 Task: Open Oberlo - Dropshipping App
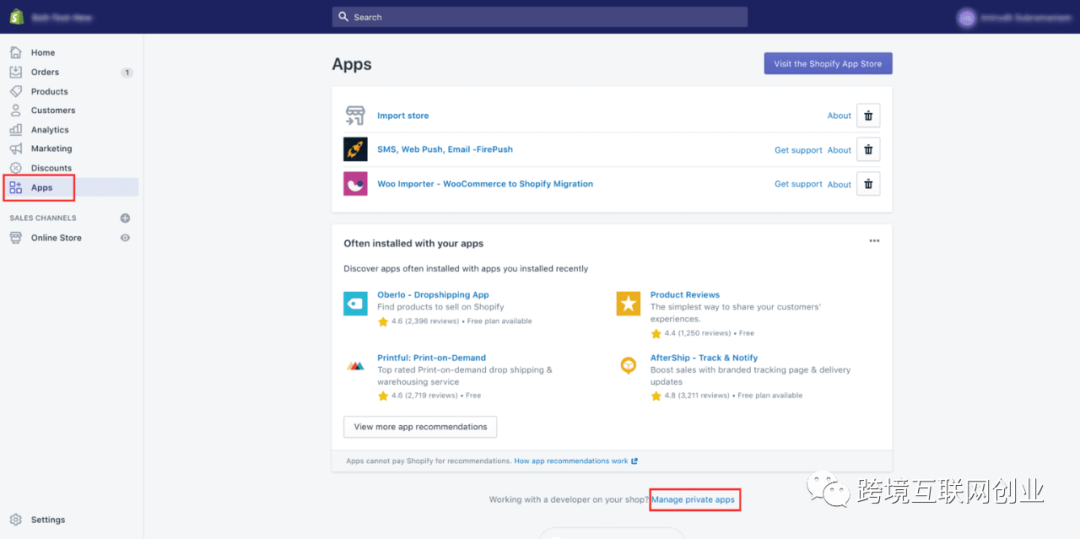click(x=433, y=295)
